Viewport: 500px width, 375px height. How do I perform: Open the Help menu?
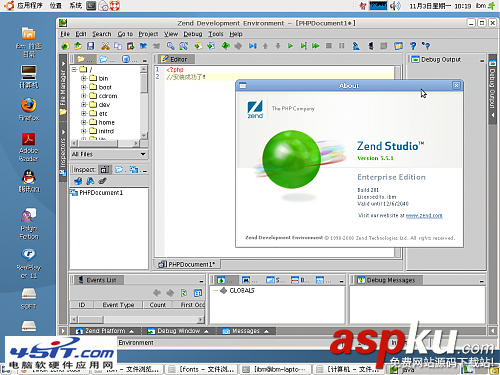(236, 34)
